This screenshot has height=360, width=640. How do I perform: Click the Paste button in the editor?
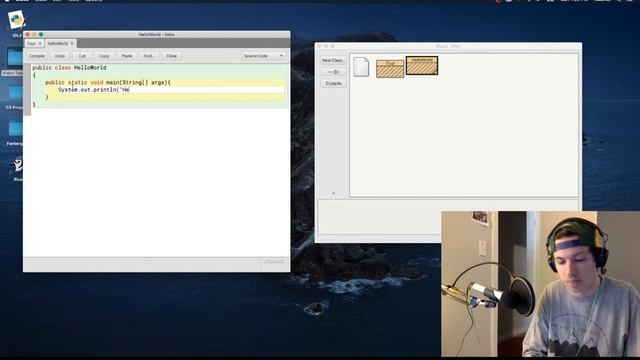click(127, 56)
